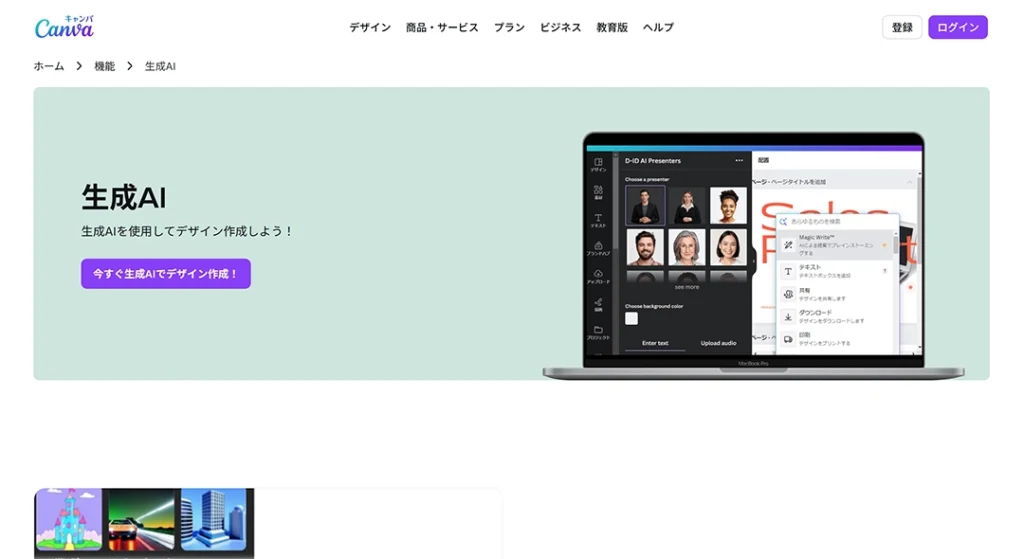Go to ホーム via breadcrumb link
This screenshot has width=1024, height=559.
(49, 66)
